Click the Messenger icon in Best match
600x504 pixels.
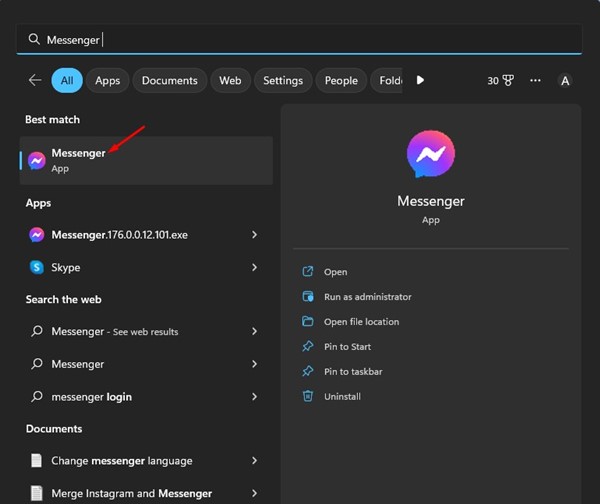coord(37,161)
